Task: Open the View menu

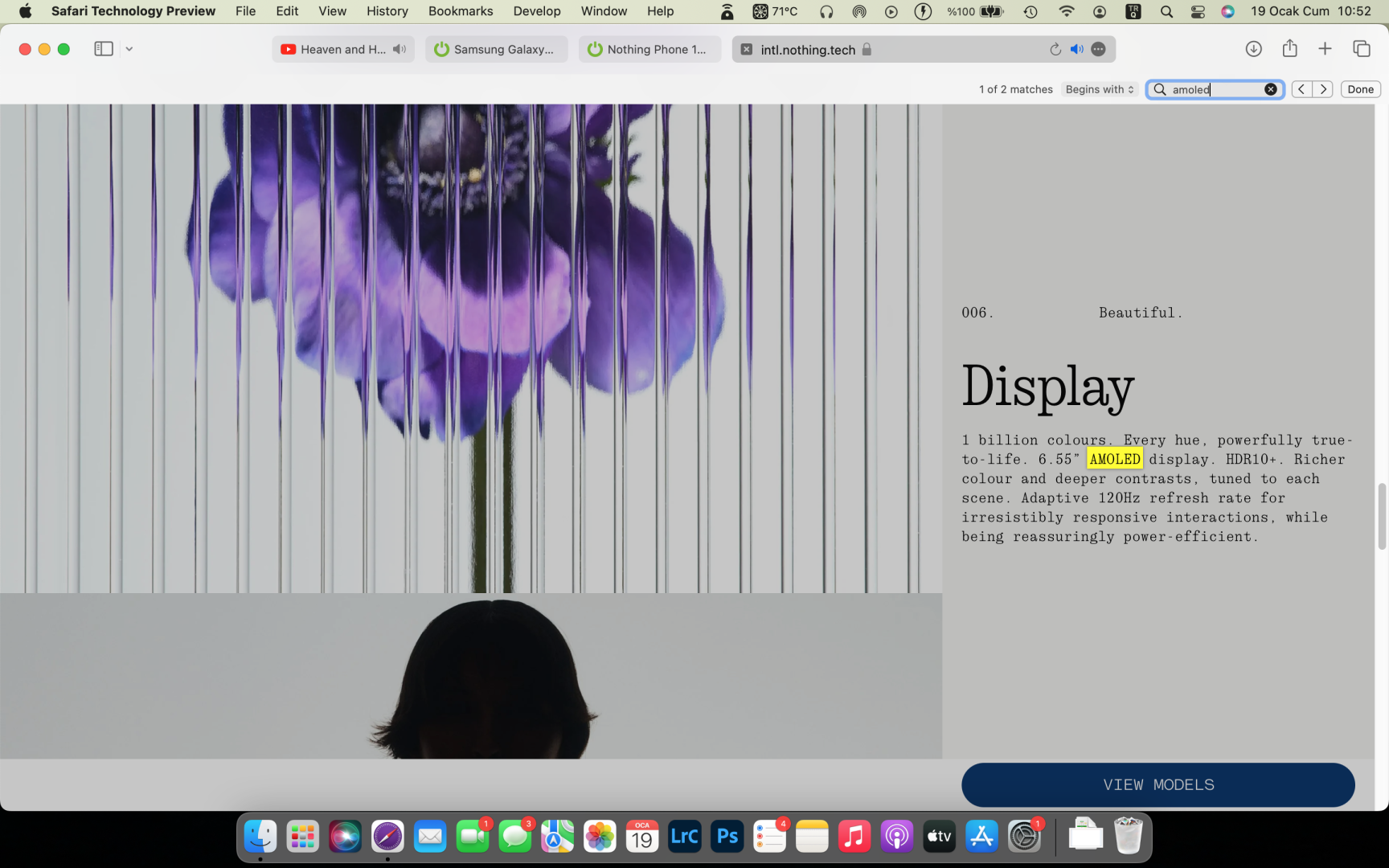Action: click(333, 11)
